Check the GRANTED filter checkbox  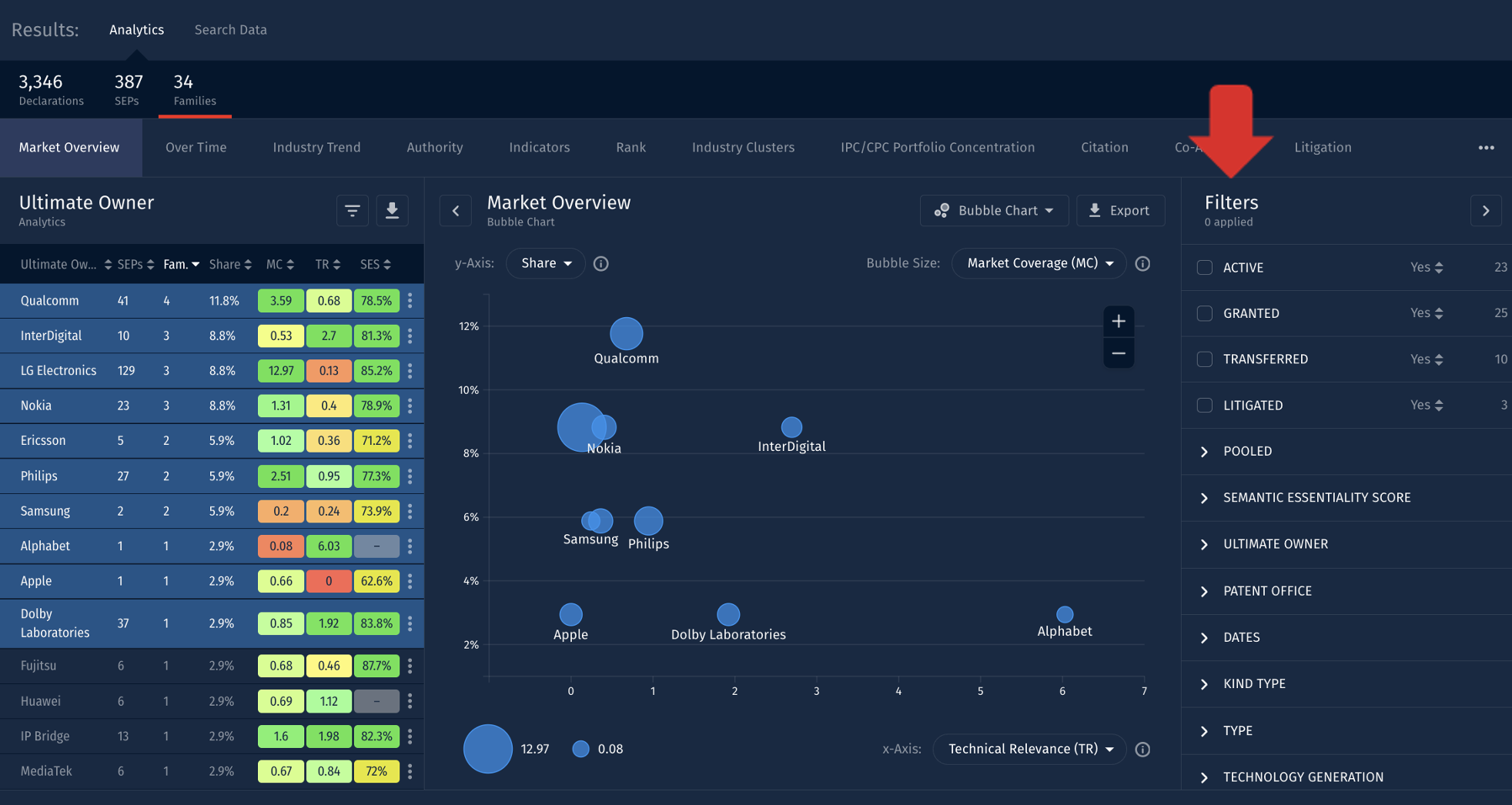tap(1205, 313)
